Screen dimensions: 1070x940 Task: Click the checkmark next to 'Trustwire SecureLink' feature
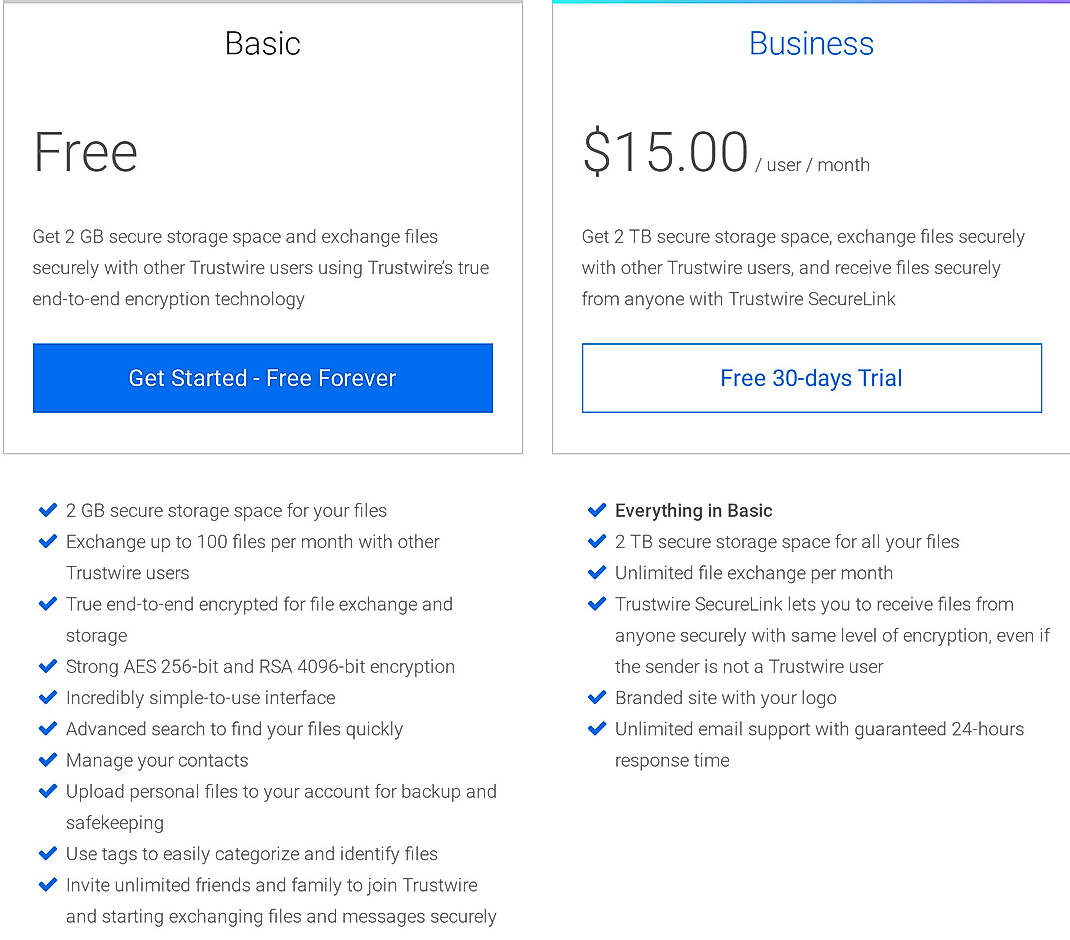pyautogui.click(x=597, y=604)
